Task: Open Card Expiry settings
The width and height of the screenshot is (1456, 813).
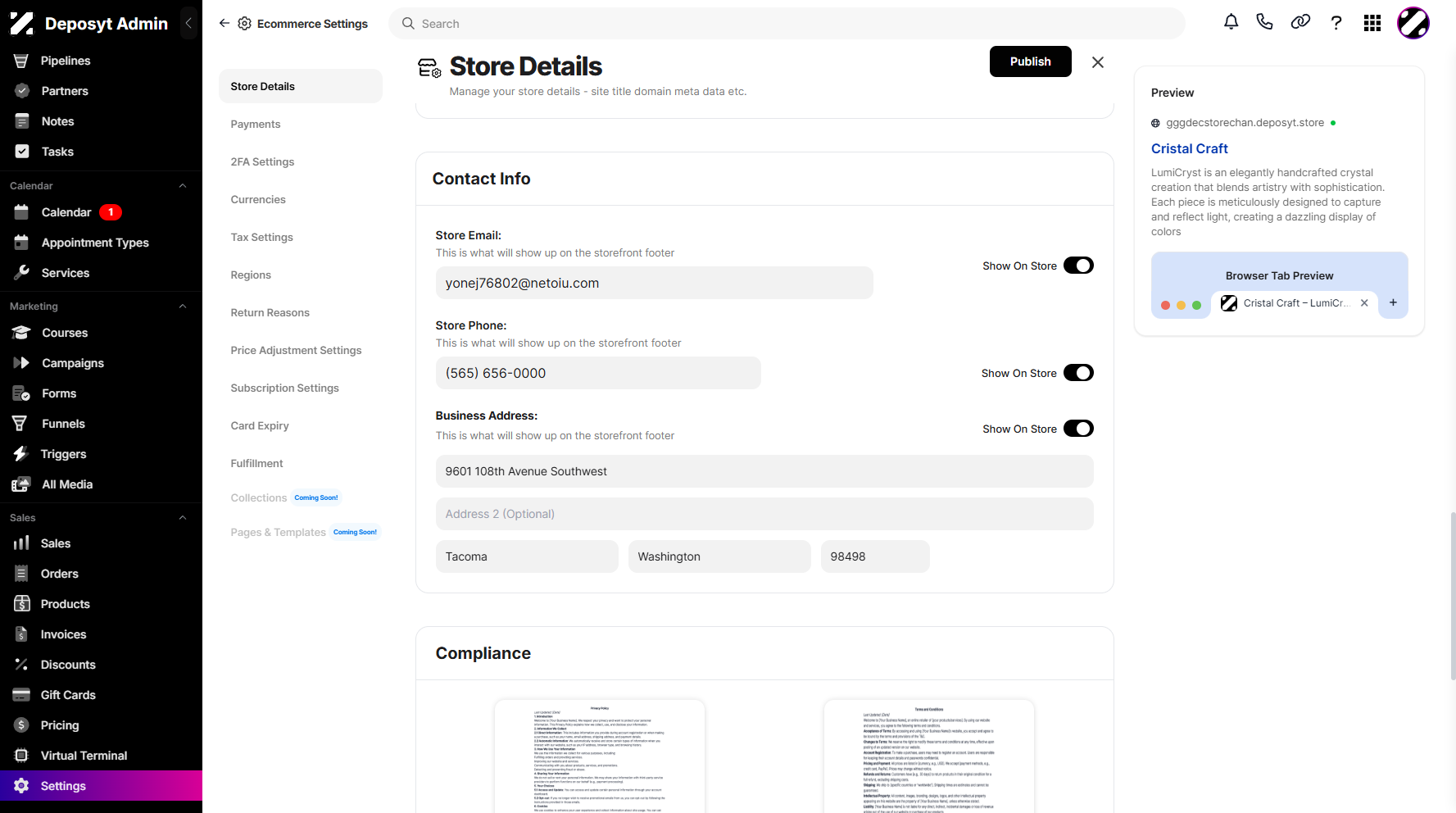Action: (260, 425)
